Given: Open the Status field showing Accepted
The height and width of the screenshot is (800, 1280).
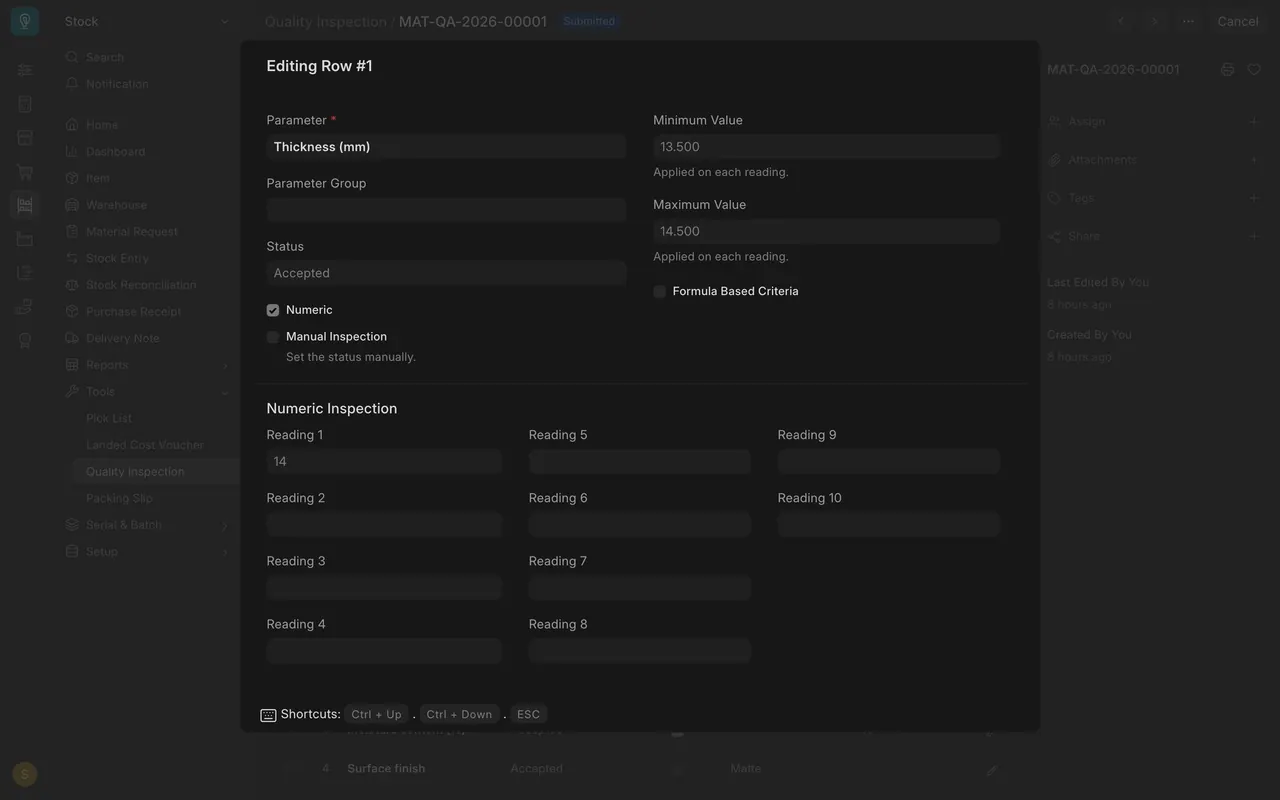Looking at the screenshot, I should (446, 273).
